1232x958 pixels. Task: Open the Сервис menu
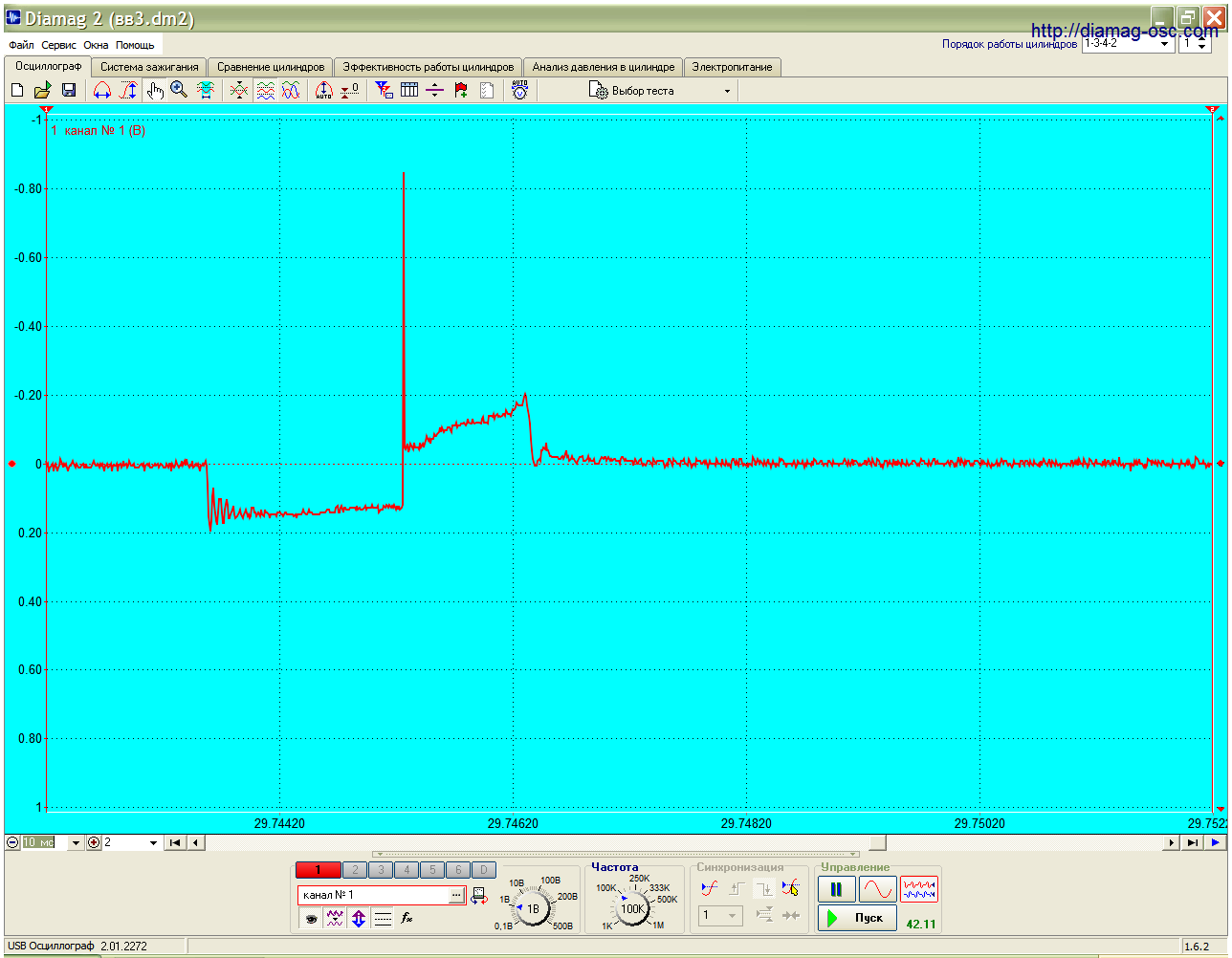click(x=59, y=45)
